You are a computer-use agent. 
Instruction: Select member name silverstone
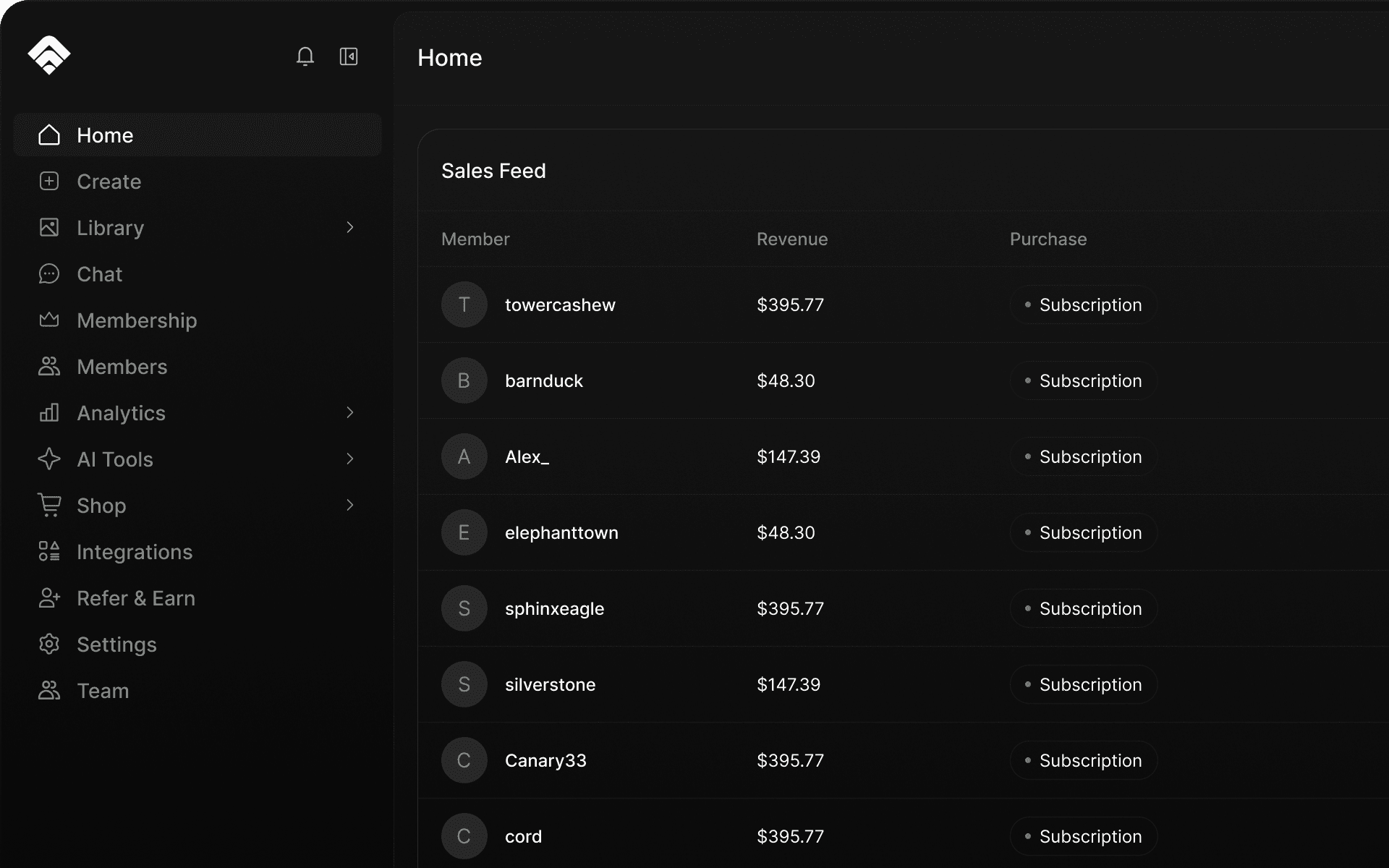point(550,684)
